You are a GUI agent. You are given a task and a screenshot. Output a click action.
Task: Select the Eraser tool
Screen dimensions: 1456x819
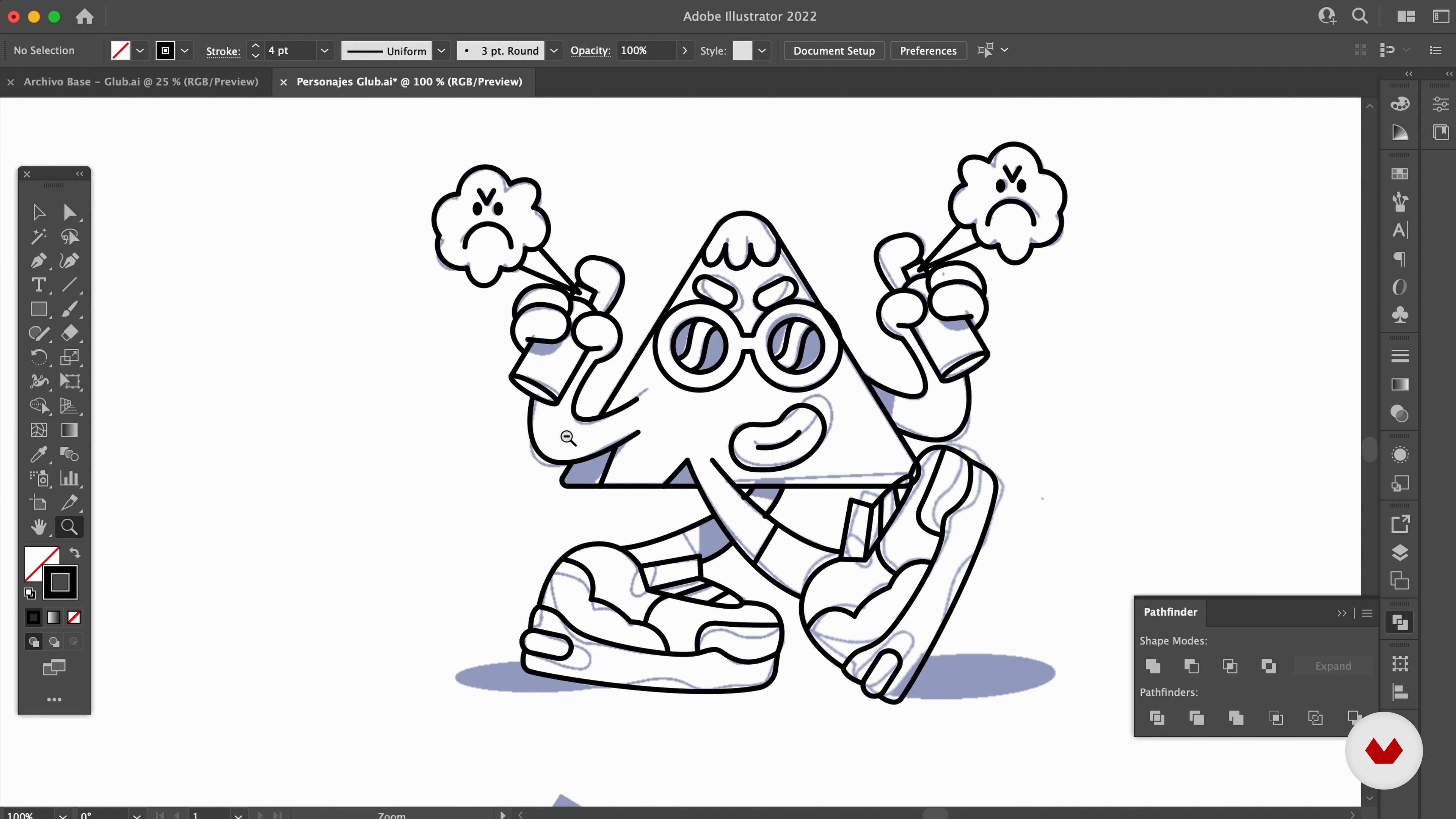[x=69, y=333]
